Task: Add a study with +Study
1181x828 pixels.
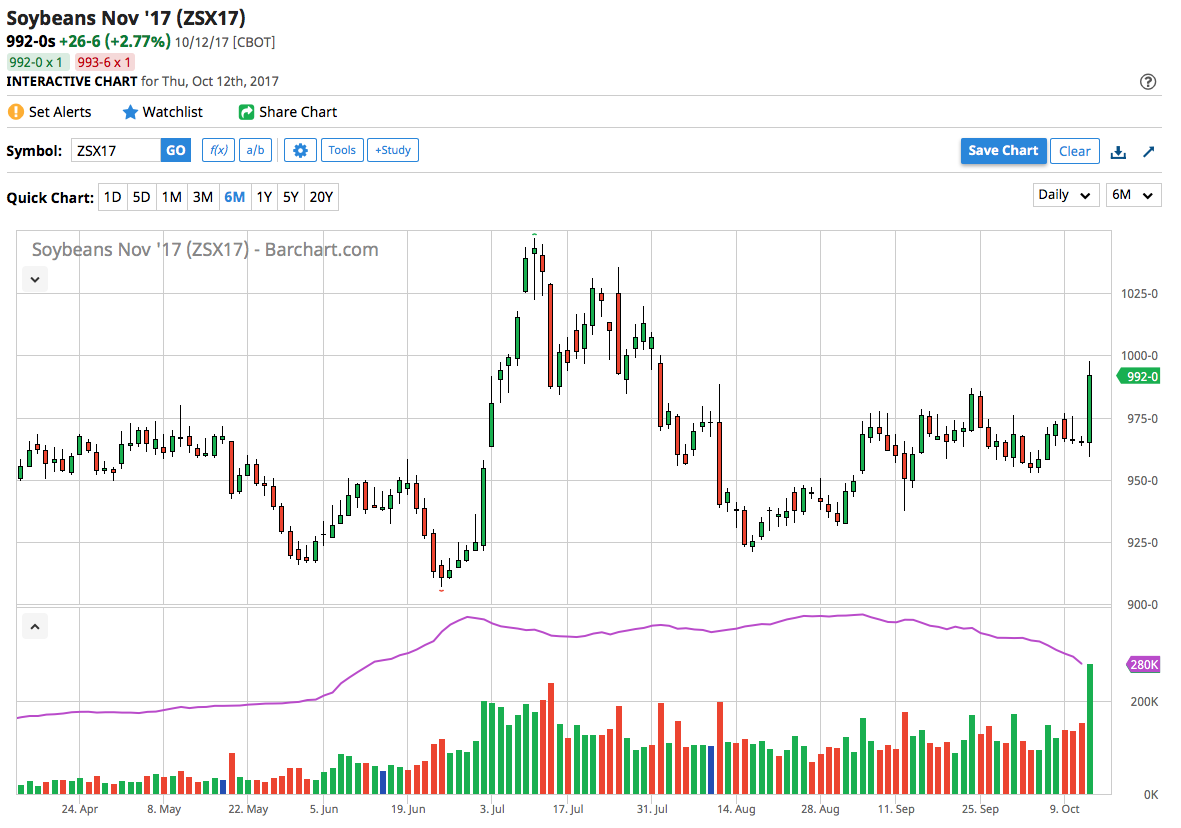Action: pyautogui.click(x=392, y=151)
